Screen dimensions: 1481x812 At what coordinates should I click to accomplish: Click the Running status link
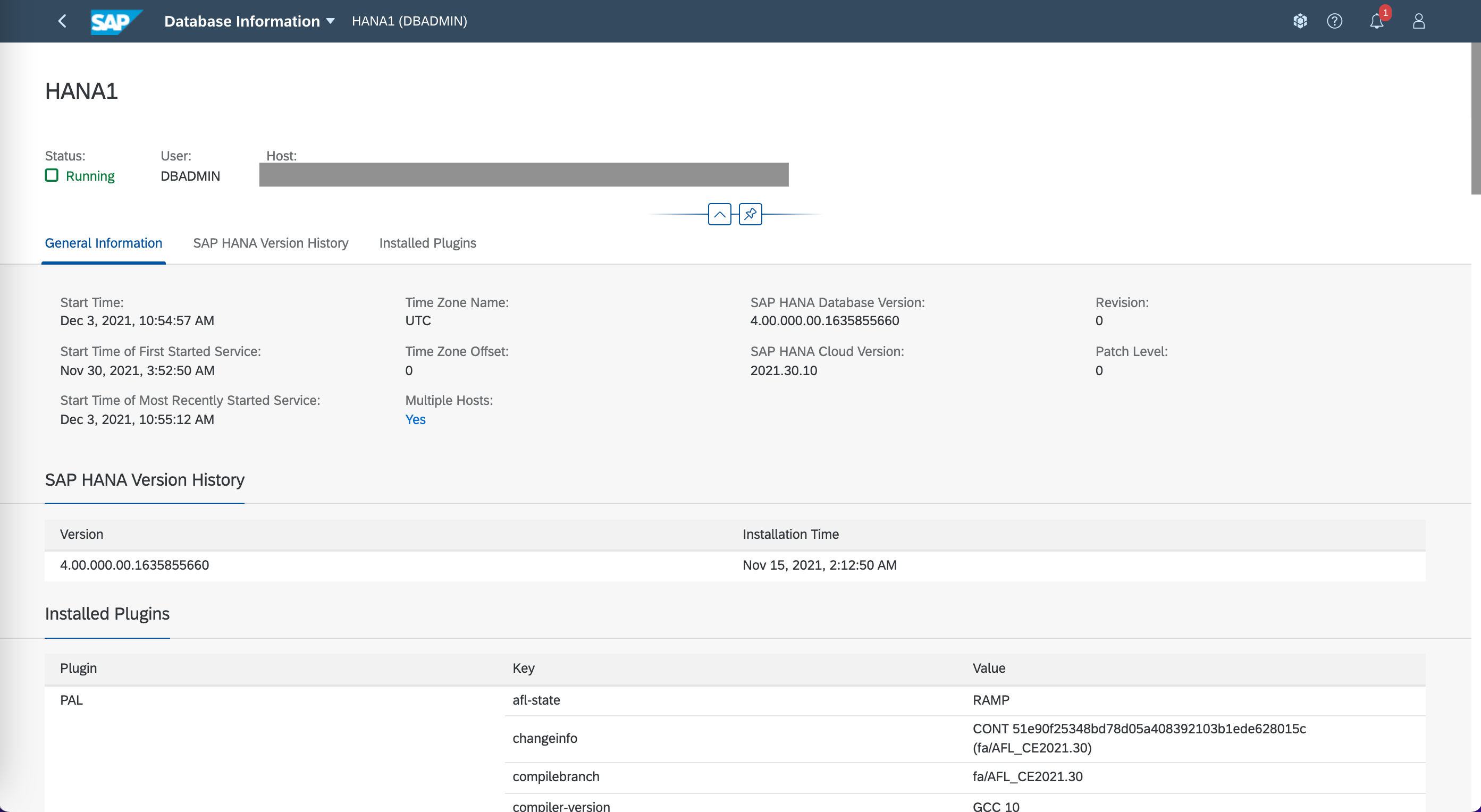[90, 176]
